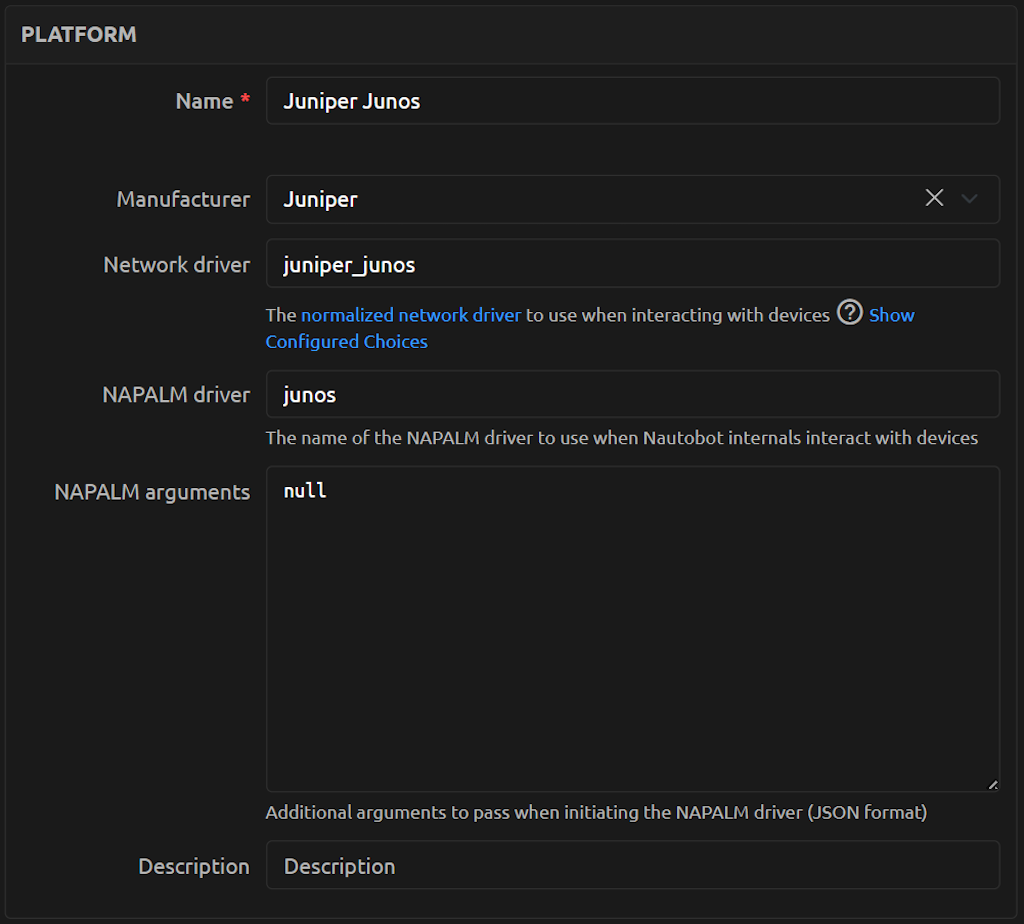Screen dimensions: 1024x924
Task: Clear the Juniper manufacturer selection
Action: pyautogui.click(x=934, y=198)
